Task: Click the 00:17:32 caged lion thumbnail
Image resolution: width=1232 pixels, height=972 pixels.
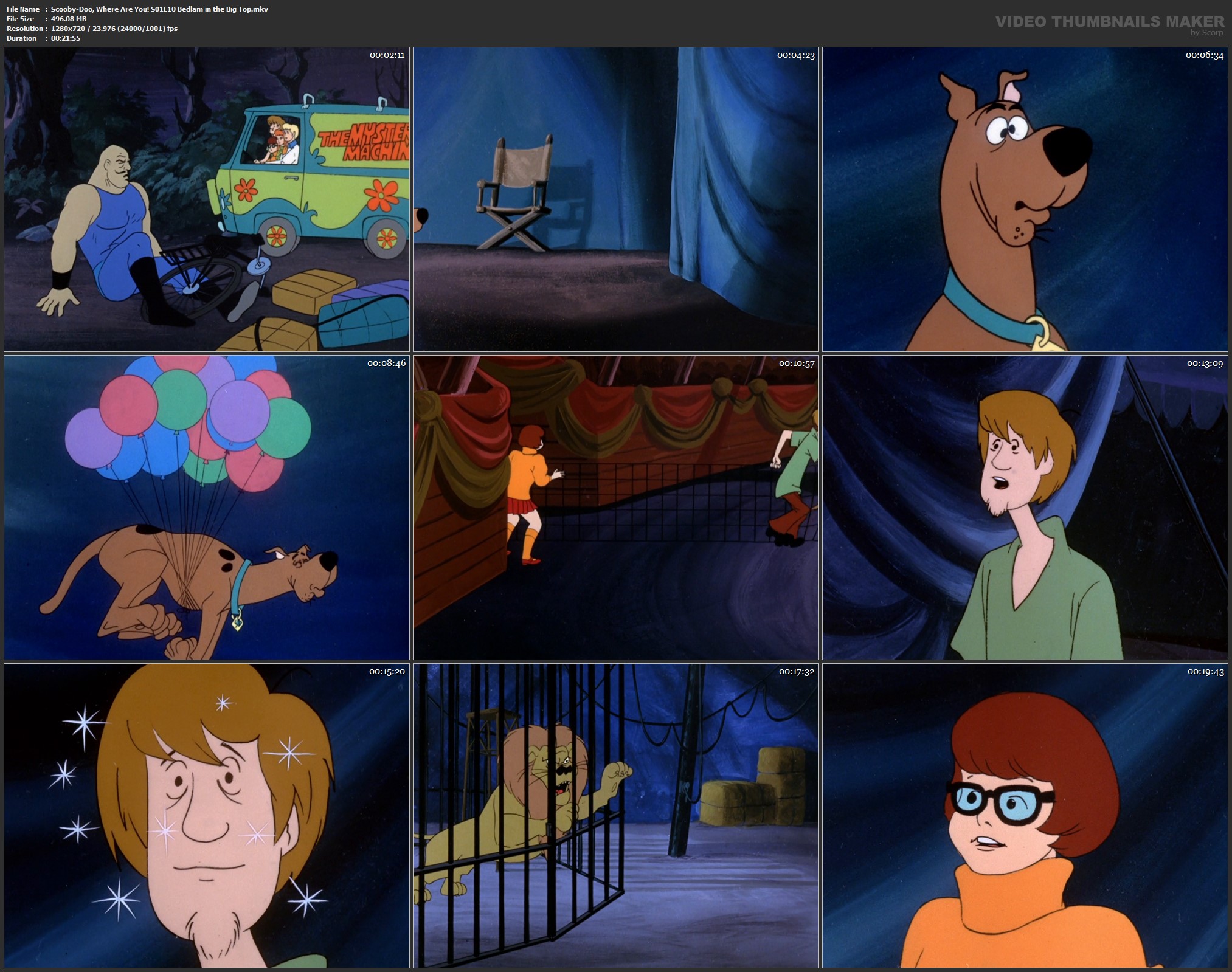Action: [x=616, y=816]
